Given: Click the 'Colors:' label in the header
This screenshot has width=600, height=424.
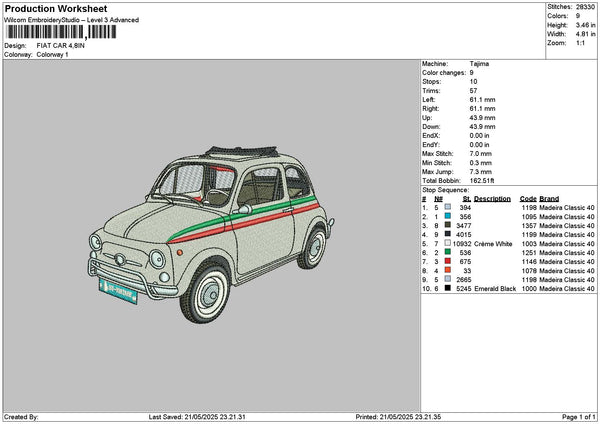Looking at the screenshot, I should tap(558, 16).
